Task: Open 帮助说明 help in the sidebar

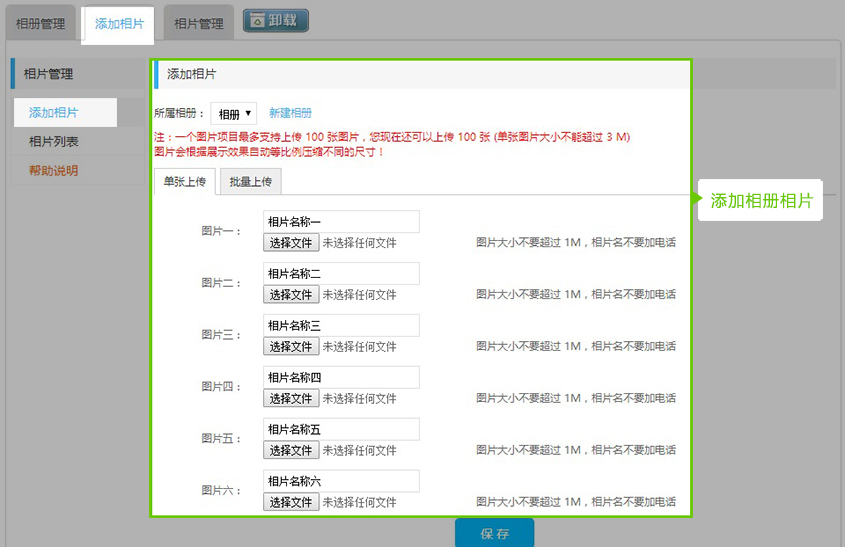Action: pyautogui.click(x=54, y=171)
